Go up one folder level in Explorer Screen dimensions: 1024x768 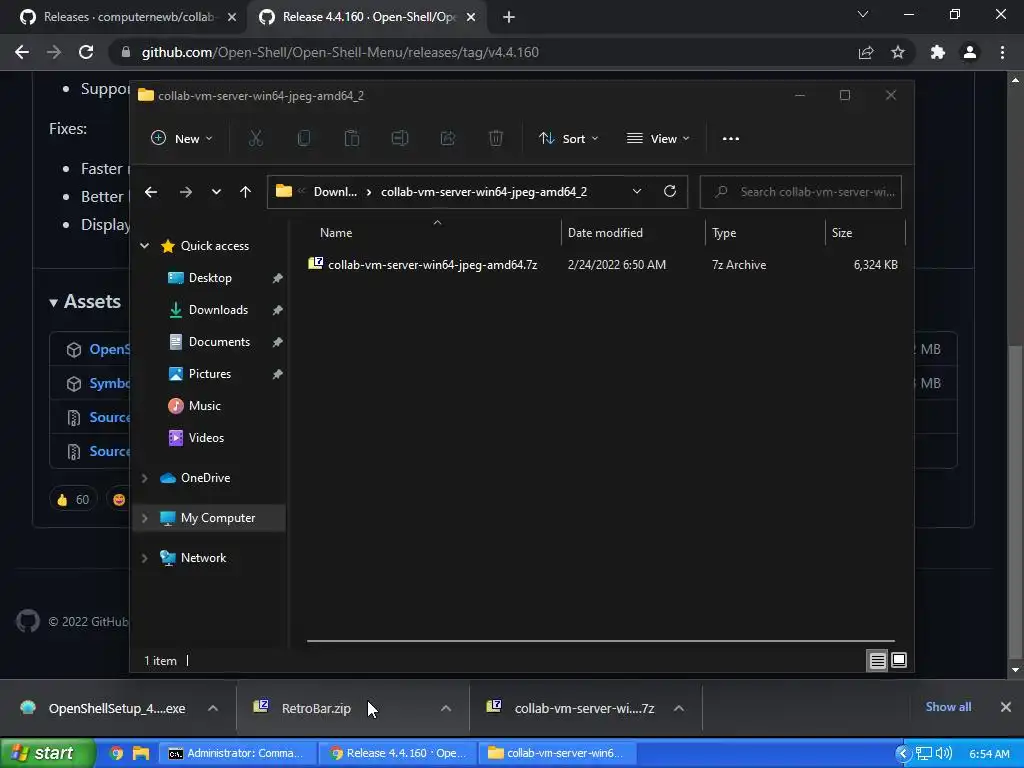click(x=246, y=192)
